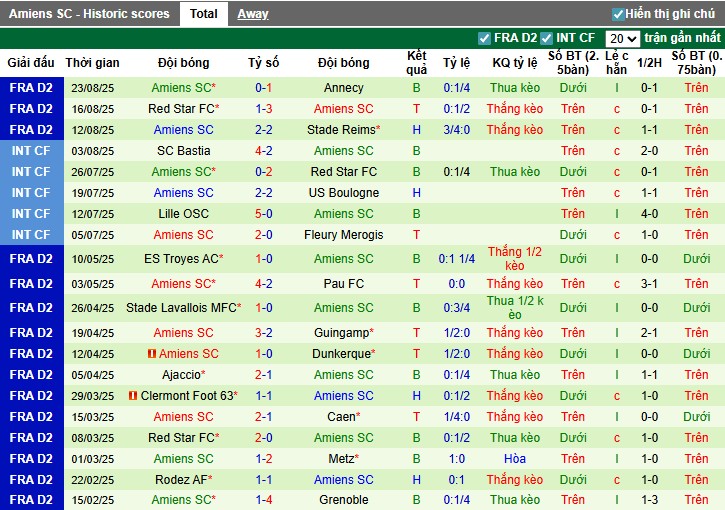Screen dimensions: 725x510
Task: Click the Fleury Merogis team name
Action: [x=344, y=235]
